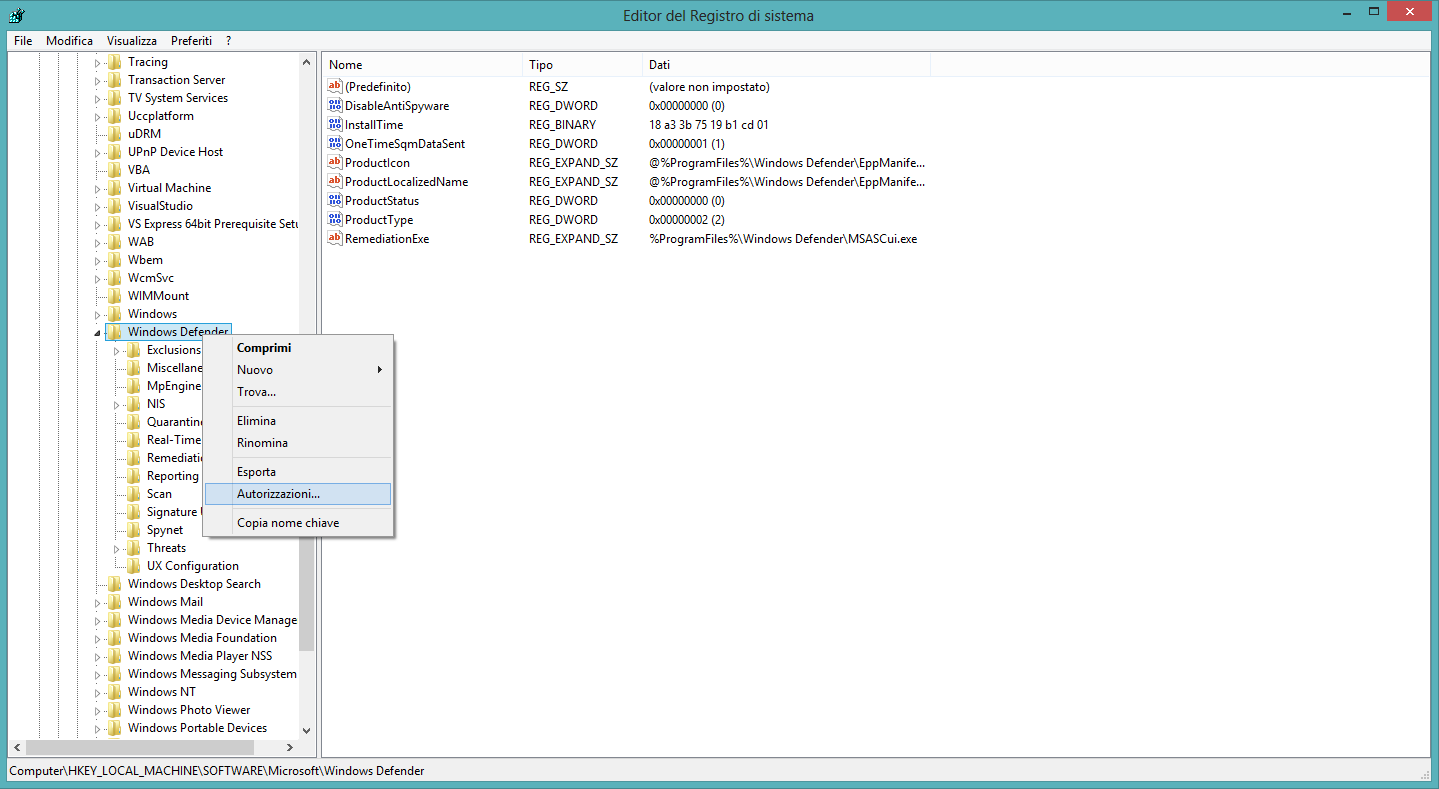Expand the Windows Portable Devices key
This screenshot has width=1439, height=789.
click(98, 729)
